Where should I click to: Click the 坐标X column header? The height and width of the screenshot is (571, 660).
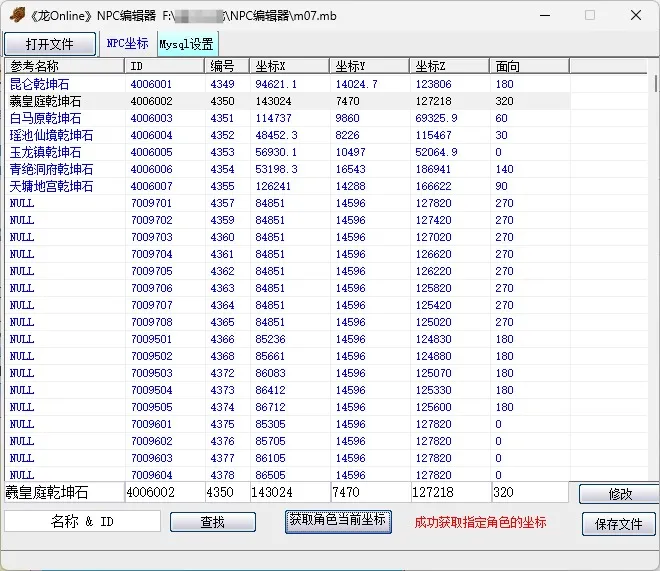(x=289, y=66)
